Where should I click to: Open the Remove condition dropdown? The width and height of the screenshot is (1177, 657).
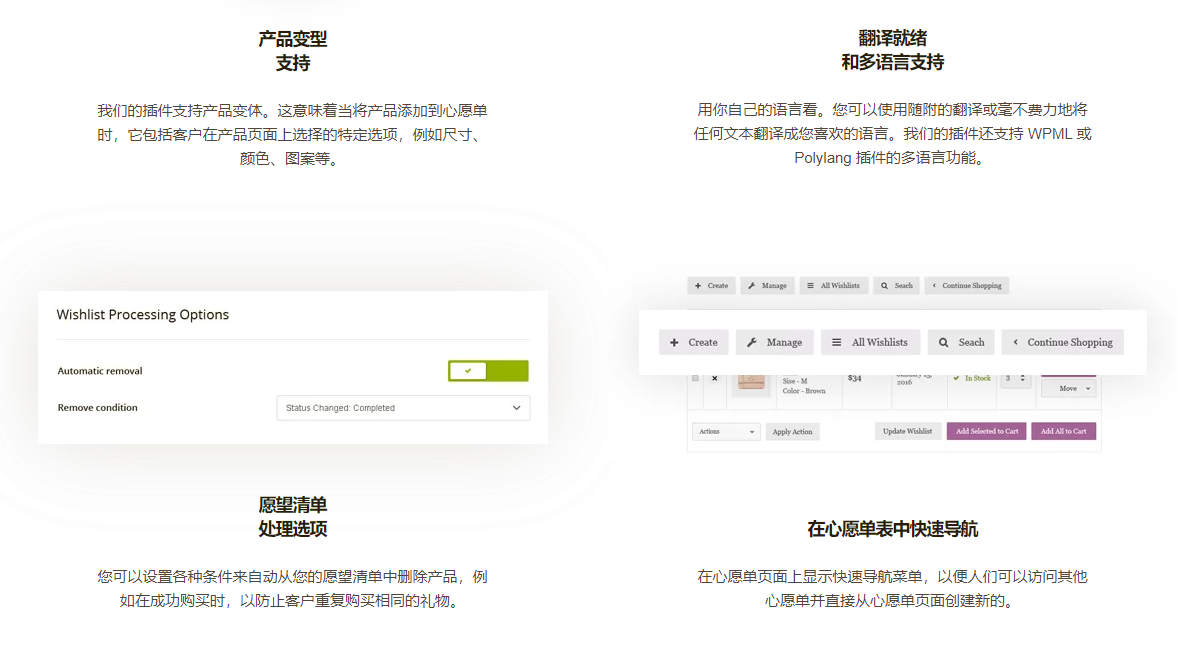pyautogui.click(x=403, y=408)
